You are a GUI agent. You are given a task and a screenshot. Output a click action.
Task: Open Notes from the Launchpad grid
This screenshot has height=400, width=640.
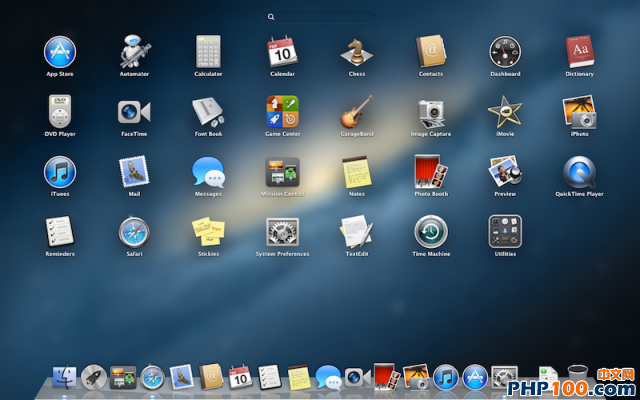[x=357, y=172]
